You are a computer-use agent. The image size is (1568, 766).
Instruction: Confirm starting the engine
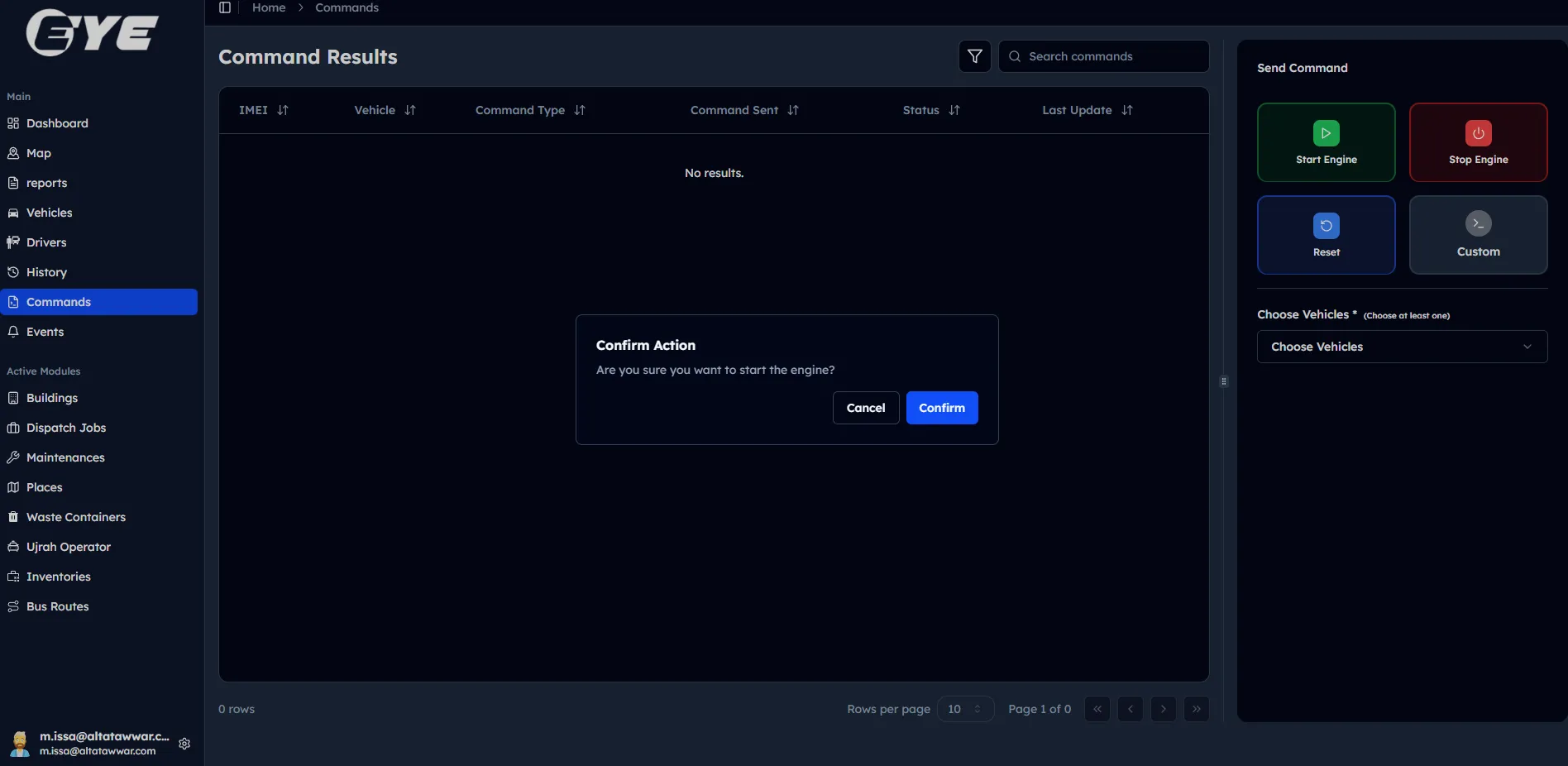click(942, 408)
